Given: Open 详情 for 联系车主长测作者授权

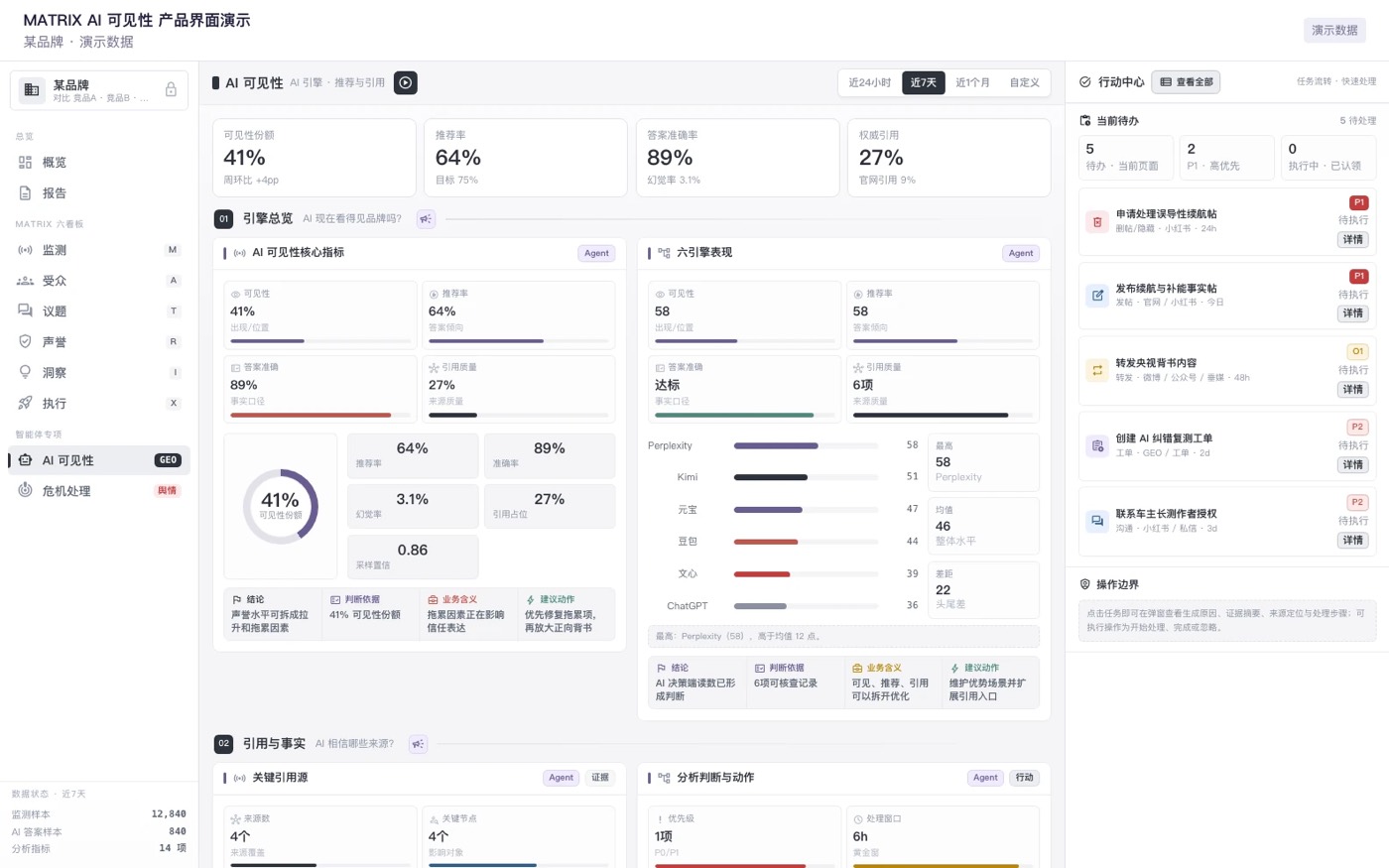Looking at the screenshot, I should 1353,540.
